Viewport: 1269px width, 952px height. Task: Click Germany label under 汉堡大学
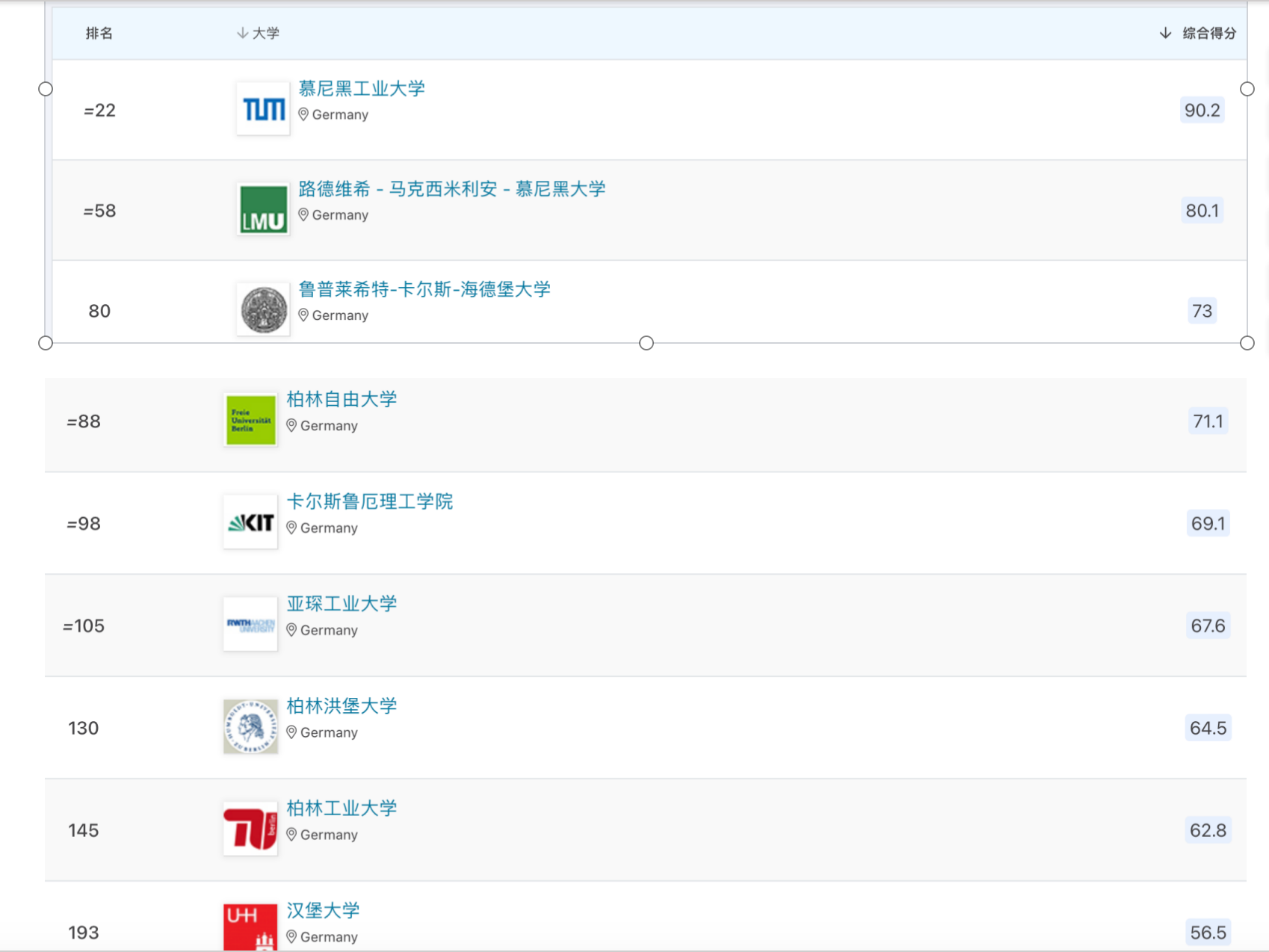pos(329,937)
